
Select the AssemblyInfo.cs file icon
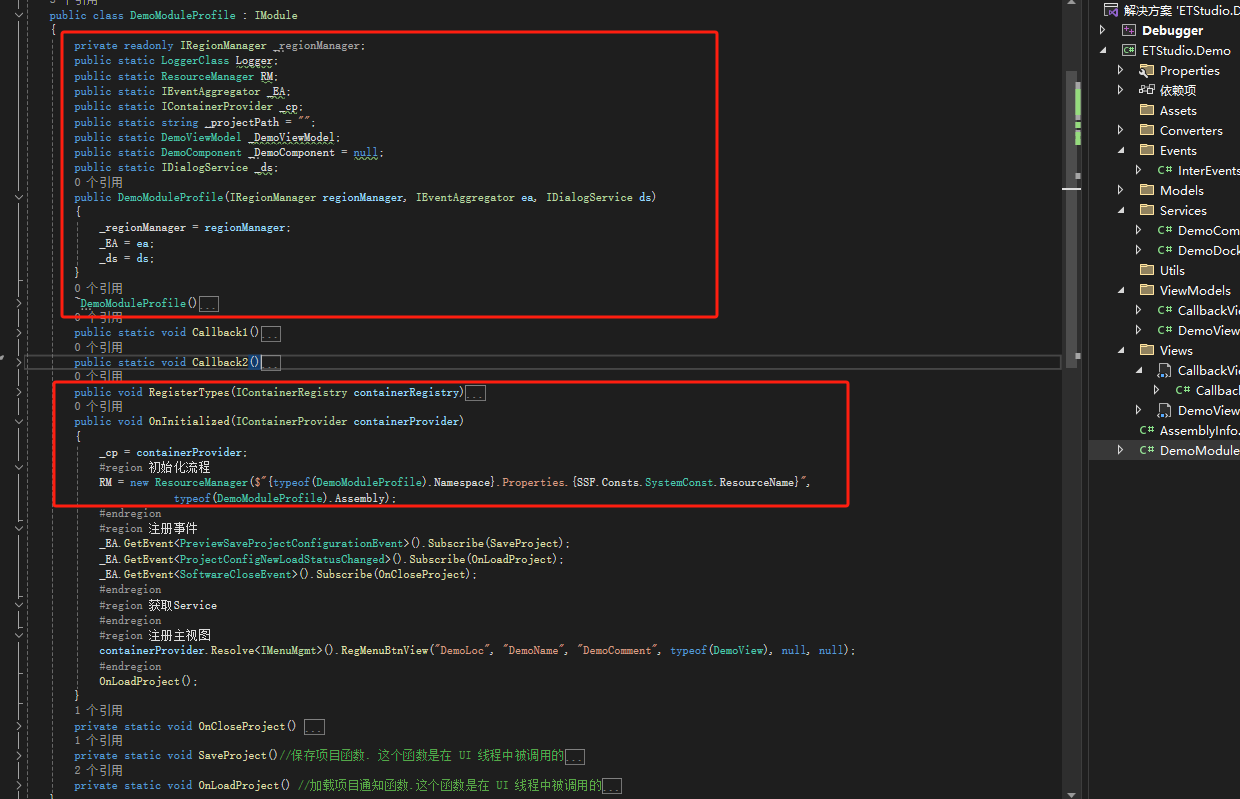1150,430
